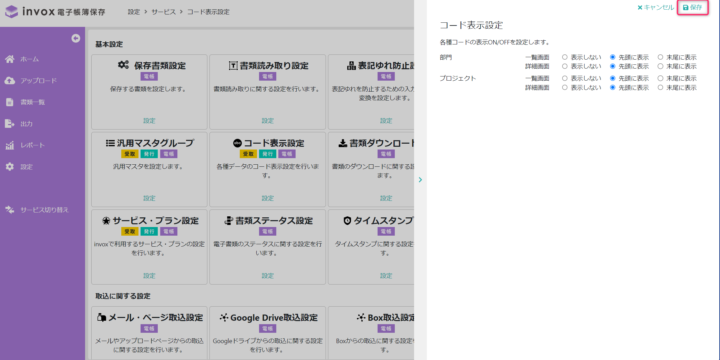The image size is (720, 360).
Task: Click the Google Drive取込設定 icon
Action: (224, 317)
